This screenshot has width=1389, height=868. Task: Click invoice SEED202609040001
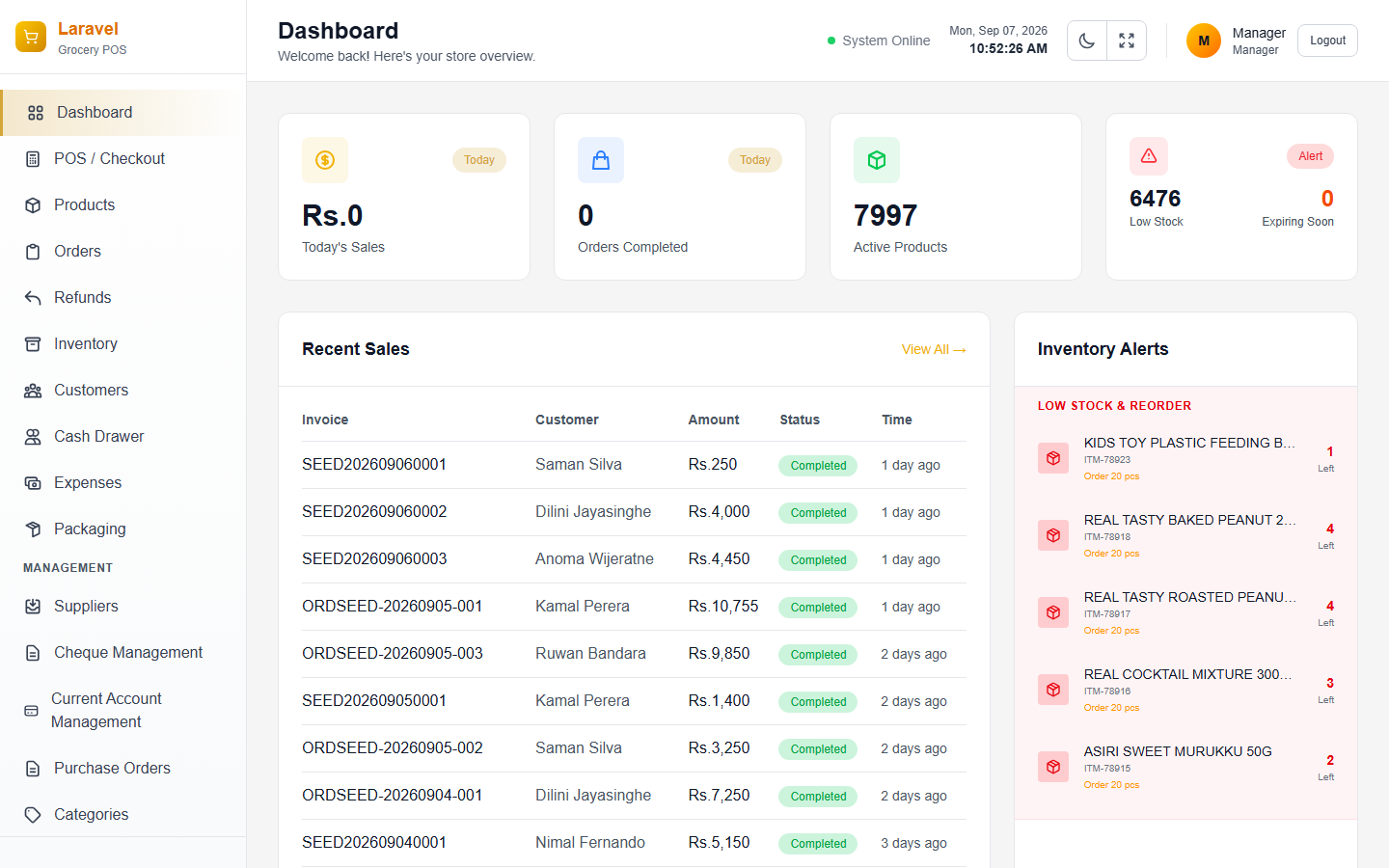(374, 843)
